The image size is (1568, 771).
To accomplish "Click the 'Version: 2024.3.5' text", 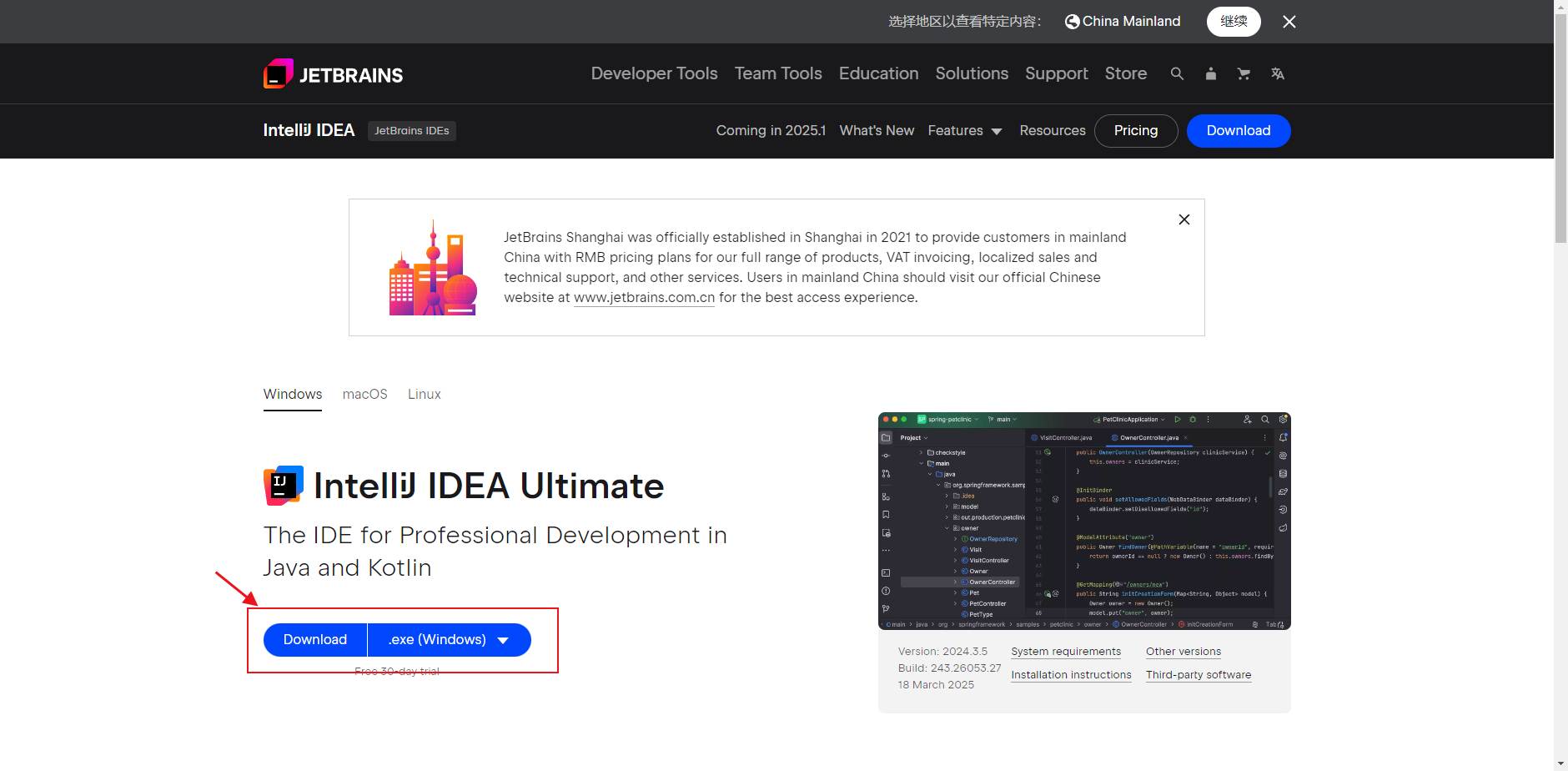I will 942,652.
